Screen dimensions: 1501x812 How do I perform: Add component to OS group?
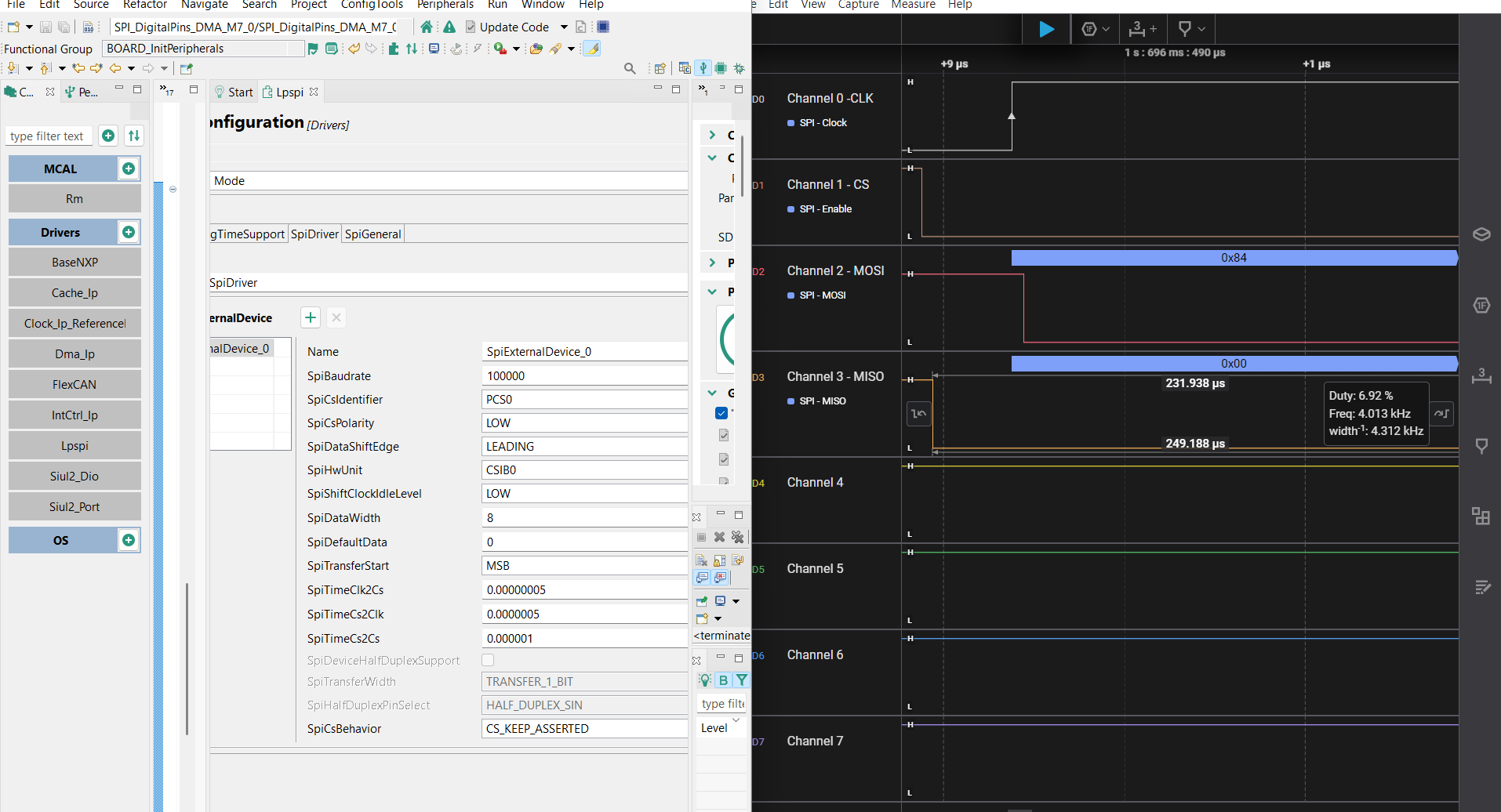[x=129, y=540]
